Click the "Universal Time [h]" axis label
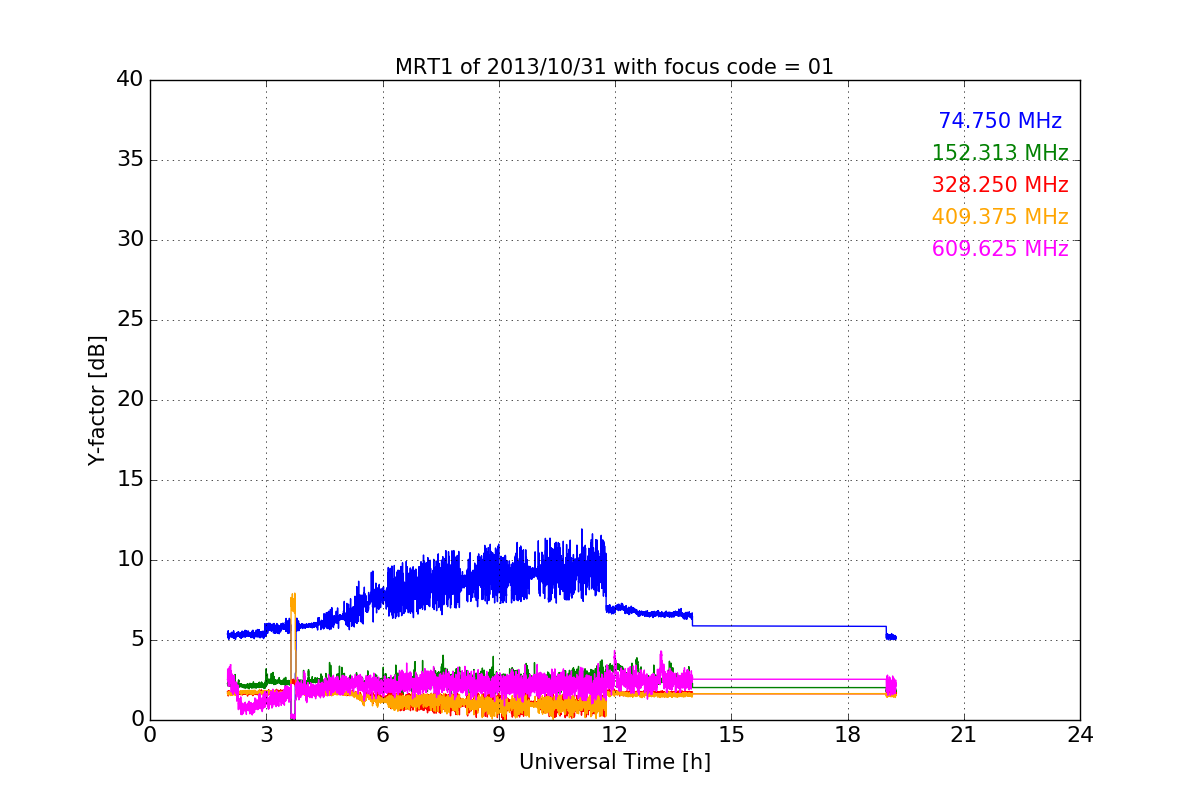 click(614, 762)
